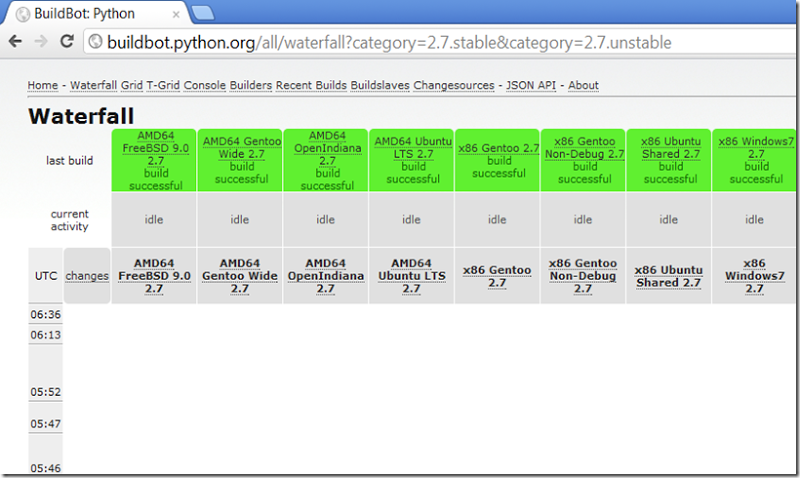
Task: Click the browser Back arrow
Action: [x=15, y=41]
